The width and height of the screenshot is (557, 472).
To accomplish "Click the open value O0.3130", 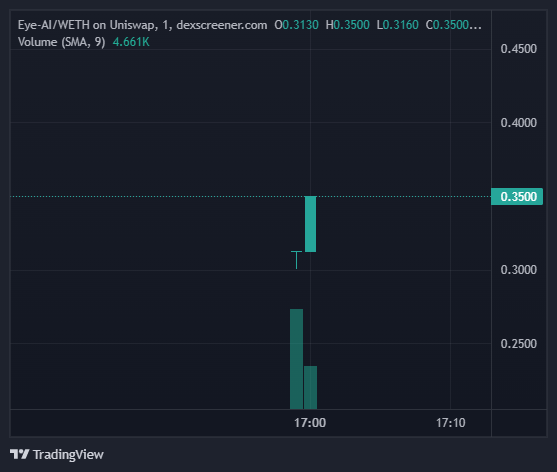I will [297, 25].
